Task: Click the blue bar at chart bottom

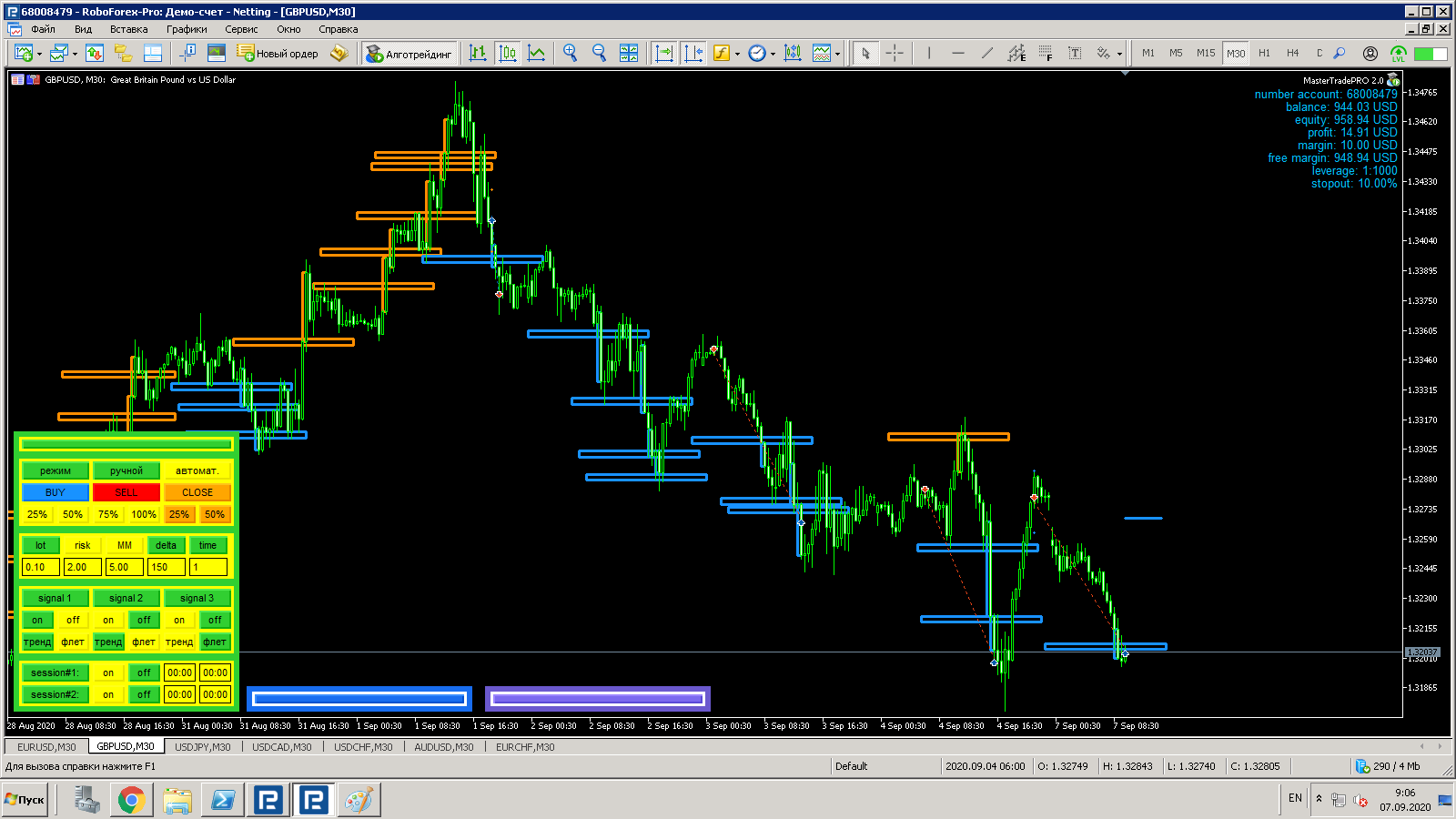Action: 359,699
